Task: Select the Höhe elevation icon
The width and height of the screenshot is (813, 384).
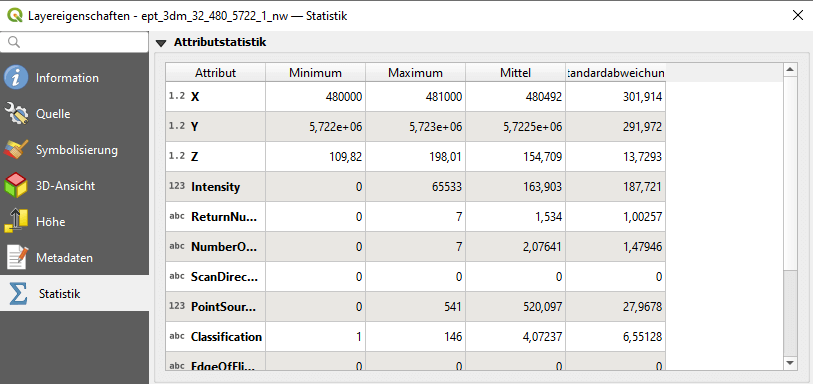Action: (x=16, y=222)
